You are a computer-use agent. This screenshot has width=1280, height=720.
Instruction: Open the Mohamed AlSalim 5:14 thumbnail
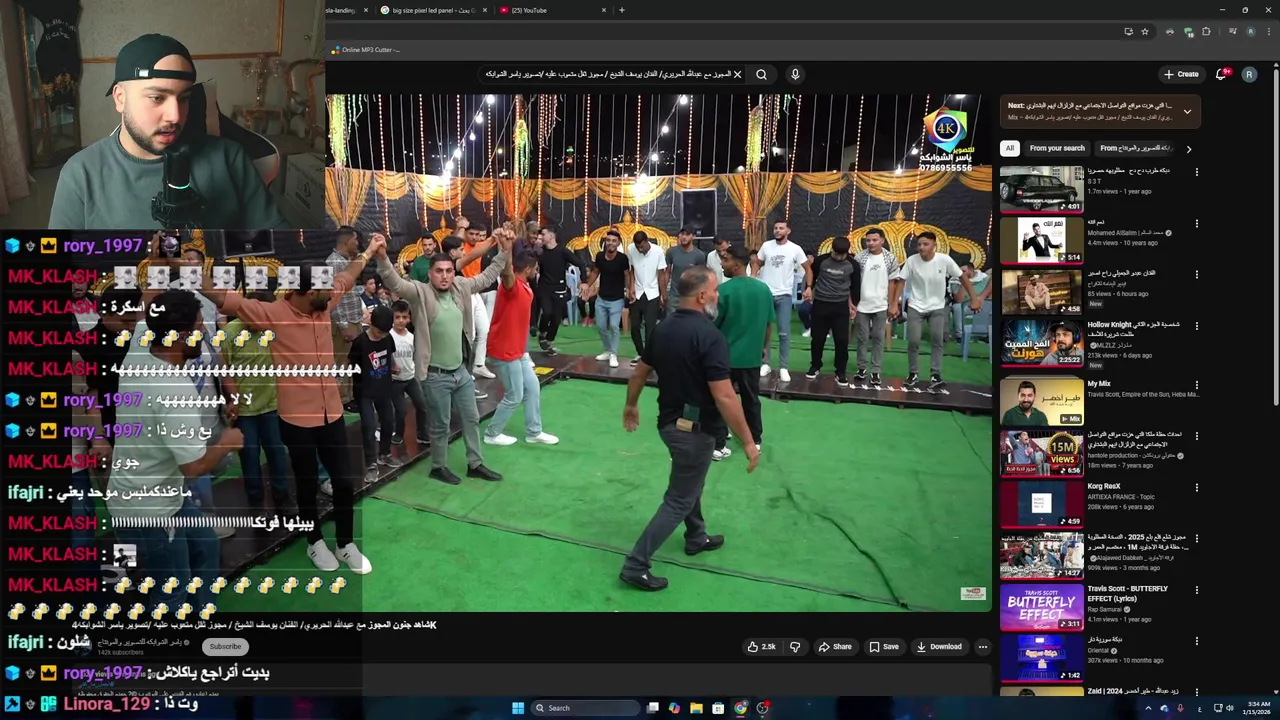[x=1042, y=240]
